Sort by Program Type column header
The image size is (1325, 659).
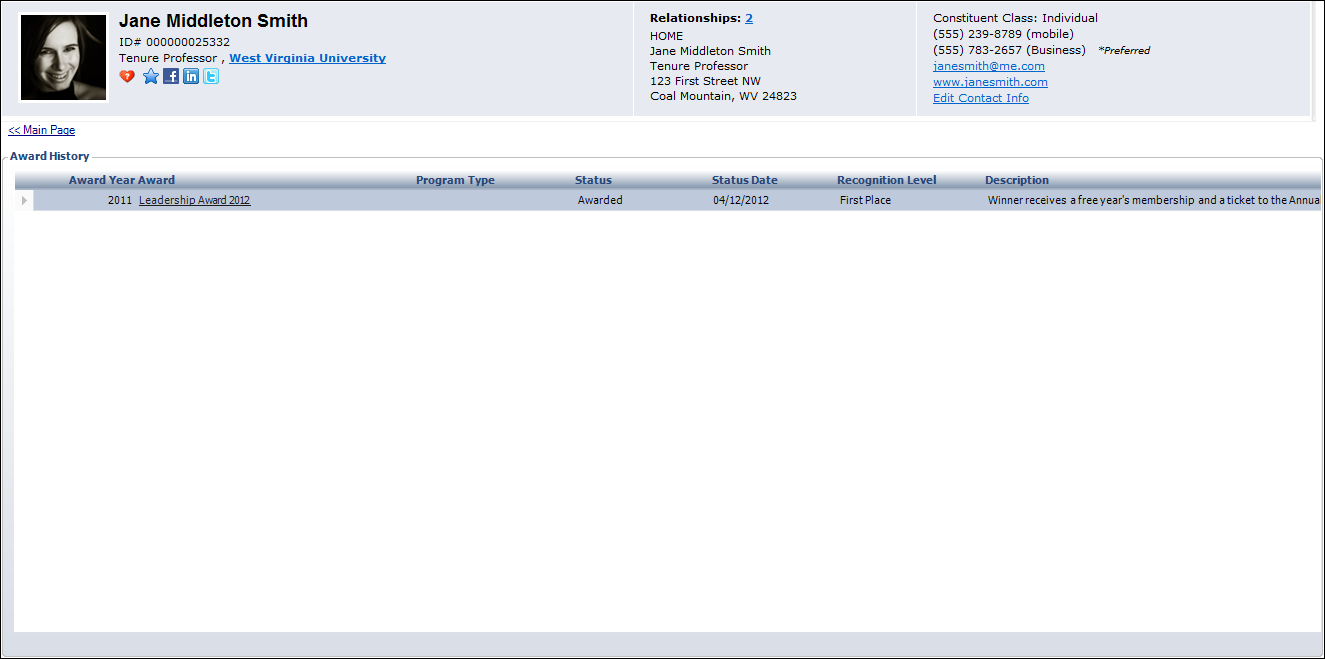click(x=455, y=180)
